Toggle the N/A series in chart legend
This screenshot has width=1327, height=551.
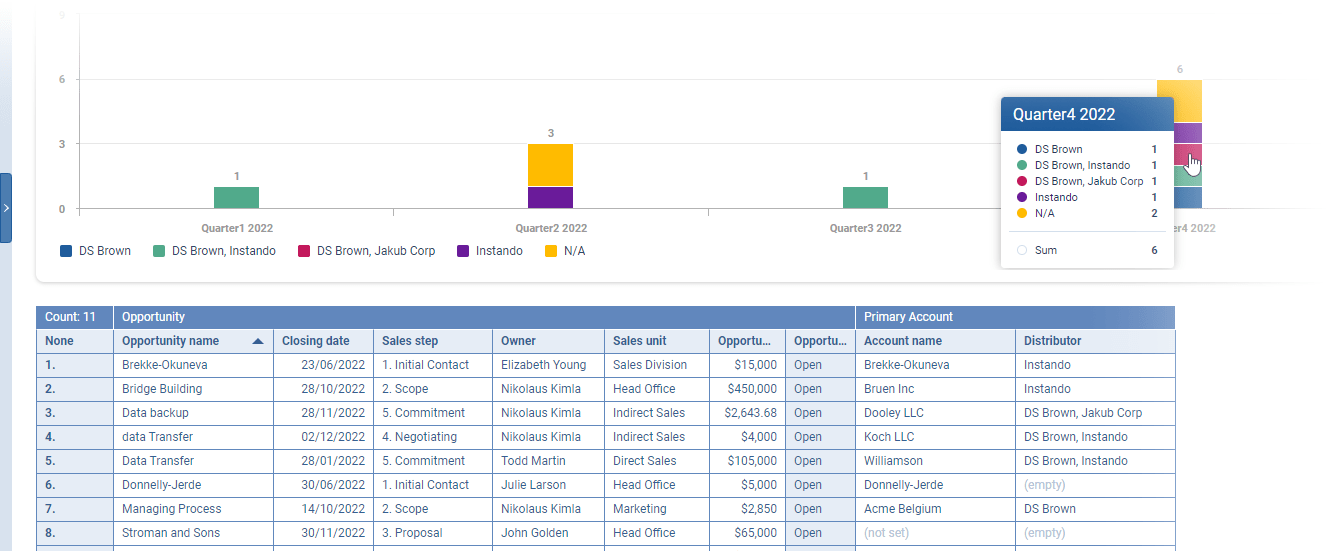(564, 251)
